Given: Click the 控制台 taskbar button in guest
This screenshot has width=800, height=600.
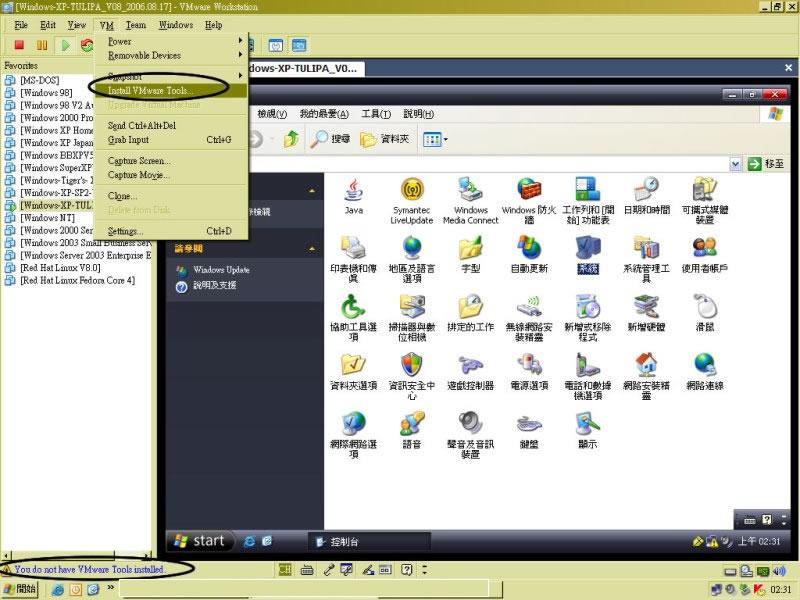Looking at the screenshot, I should click(x=369, y=542).
